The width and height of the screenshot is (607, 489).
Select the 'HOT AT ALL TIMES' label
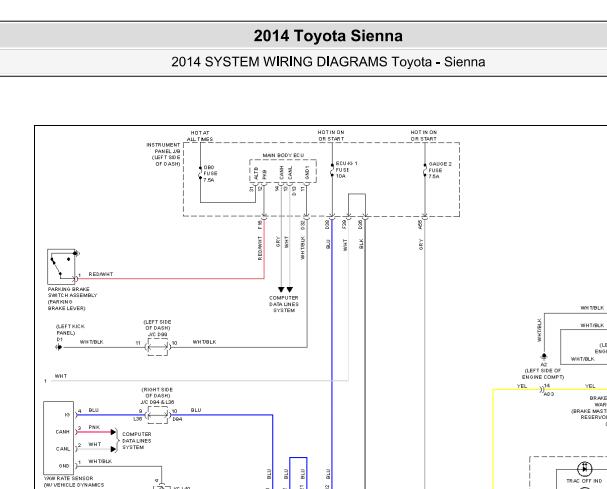(x=200, y=136)
